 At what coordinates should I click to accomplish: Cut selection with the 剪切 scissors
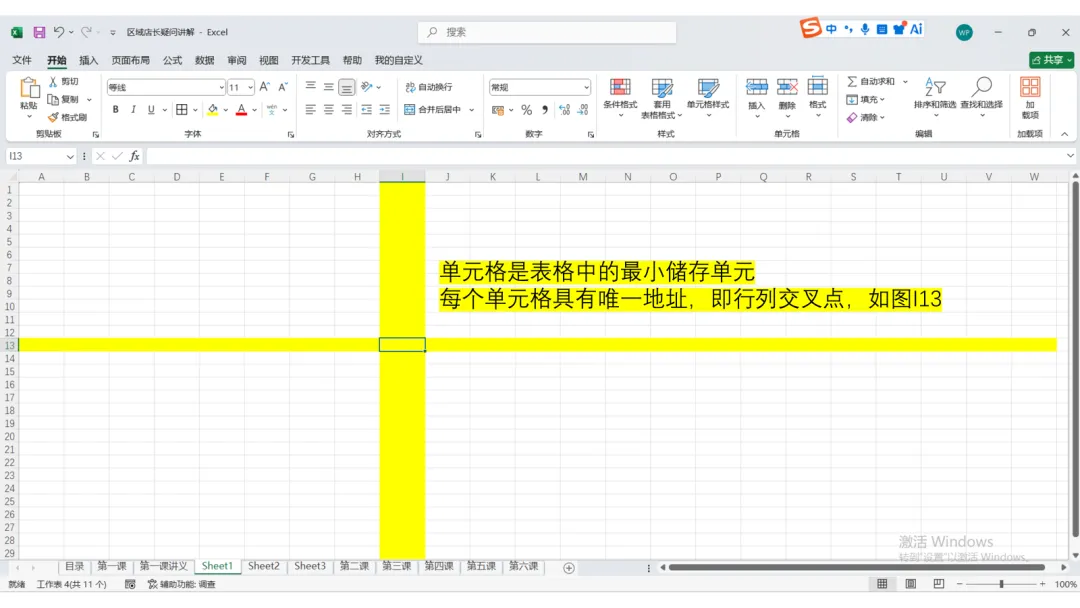(64, 81)
